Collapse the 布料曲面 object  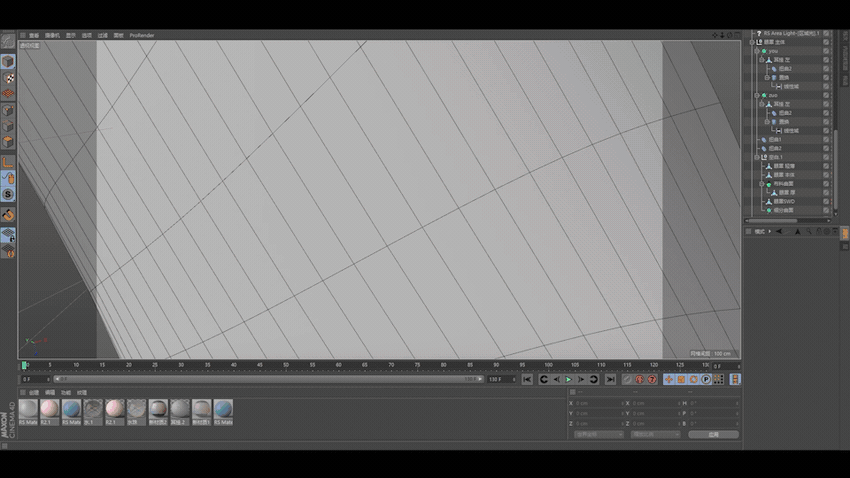(762, 184)
